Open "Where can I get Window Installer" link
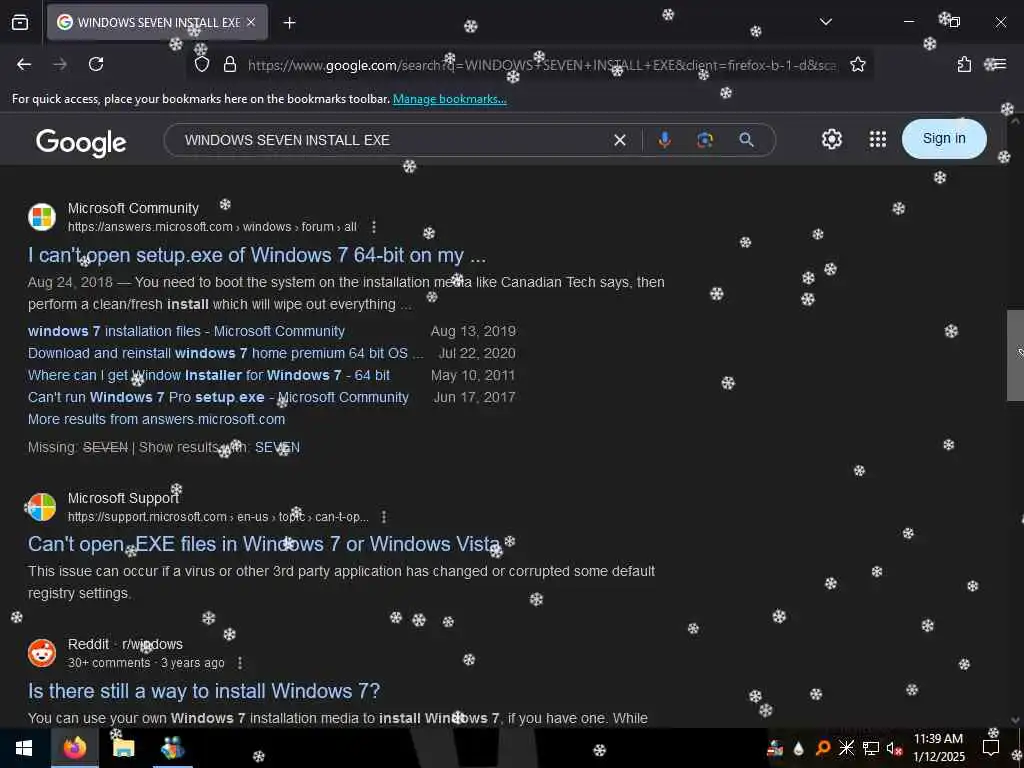 (x=208, y=376)
